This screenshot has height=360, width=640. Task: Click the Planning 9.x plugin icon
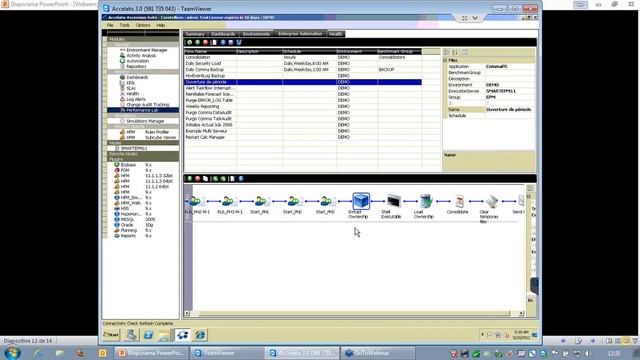point(117,230)
